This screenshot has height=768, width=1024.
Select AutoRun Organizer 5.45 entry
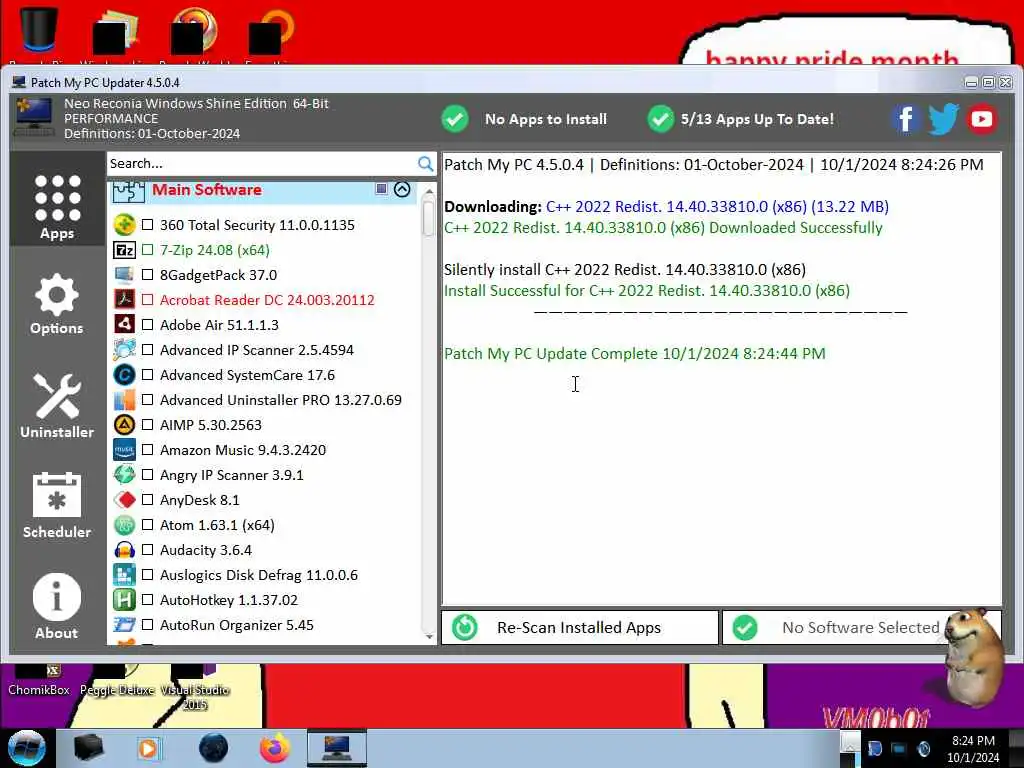236,625
